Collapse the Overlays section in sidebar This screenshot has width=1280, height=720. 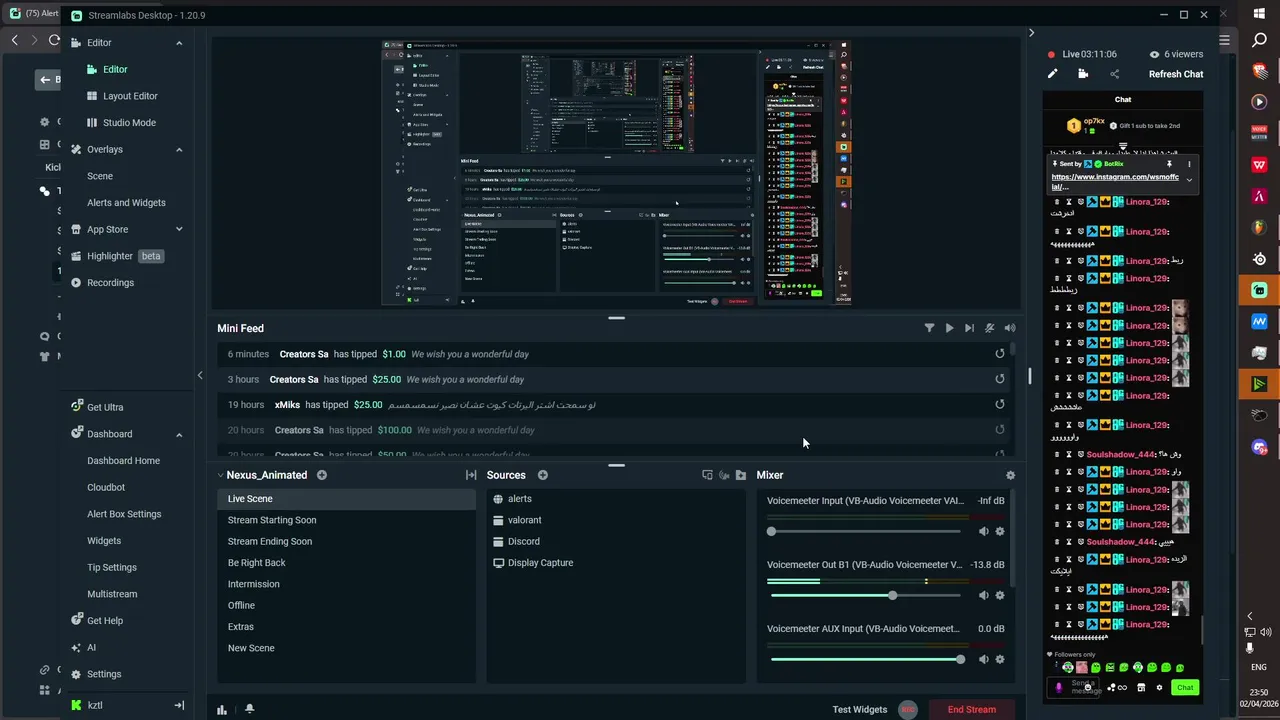[179, 150]
